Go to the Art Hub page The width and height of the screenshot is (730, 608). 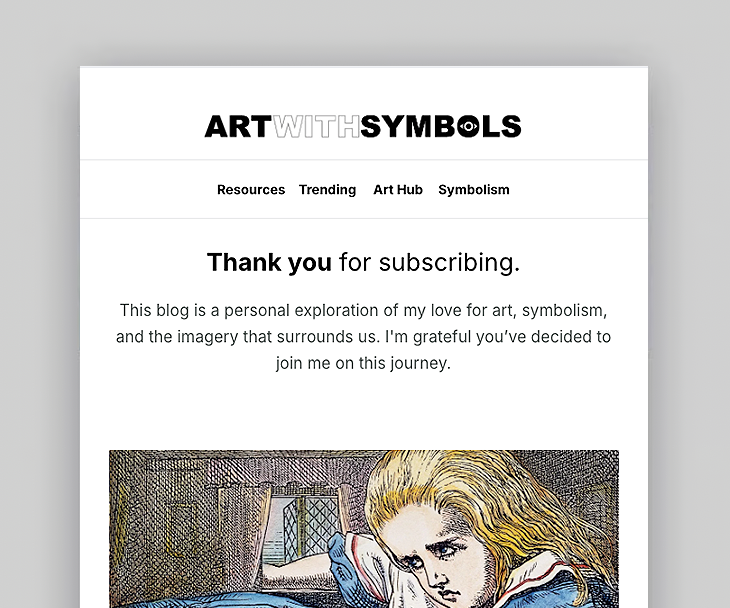click(398, 190)
